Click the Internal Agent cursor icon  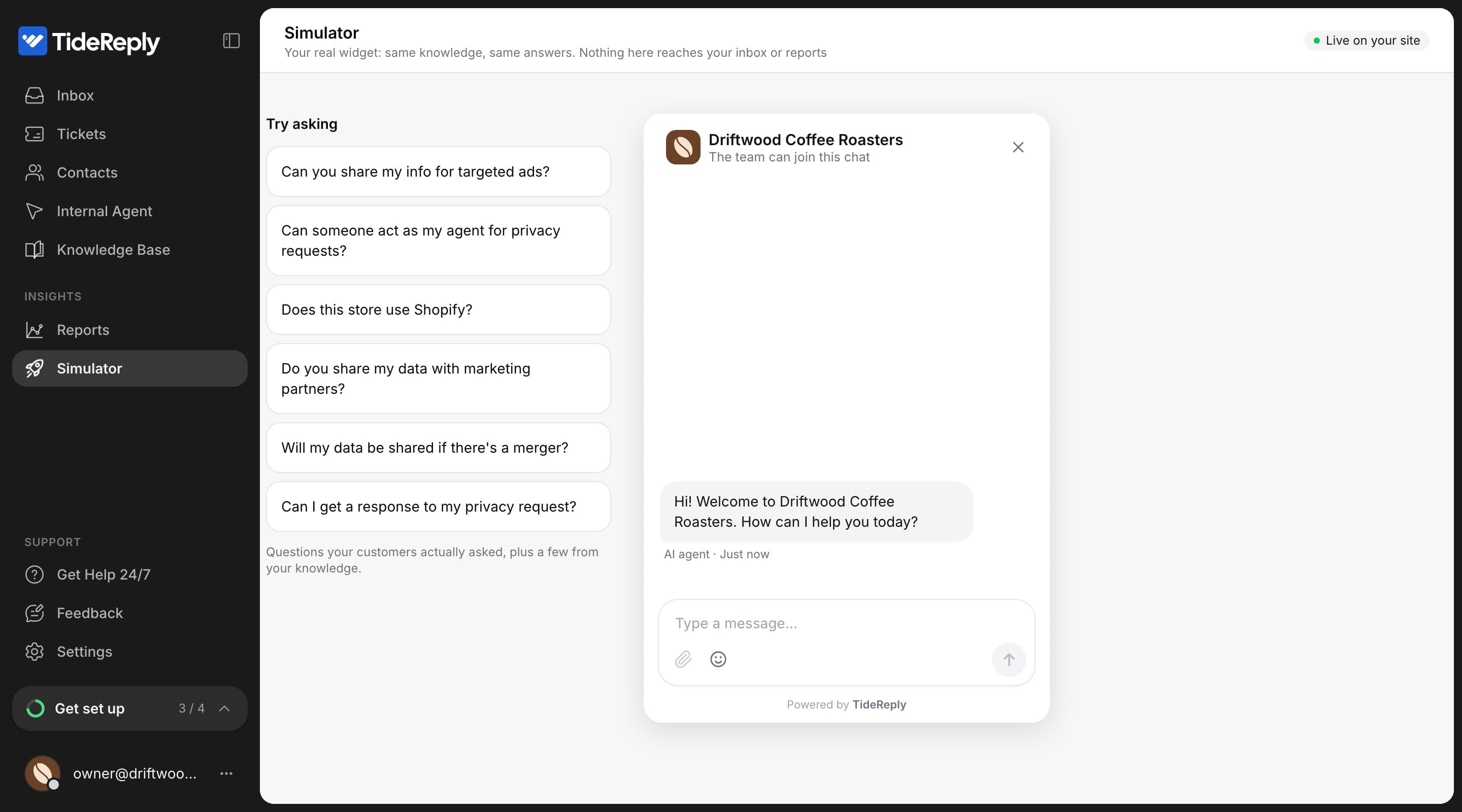pos(34,211)
